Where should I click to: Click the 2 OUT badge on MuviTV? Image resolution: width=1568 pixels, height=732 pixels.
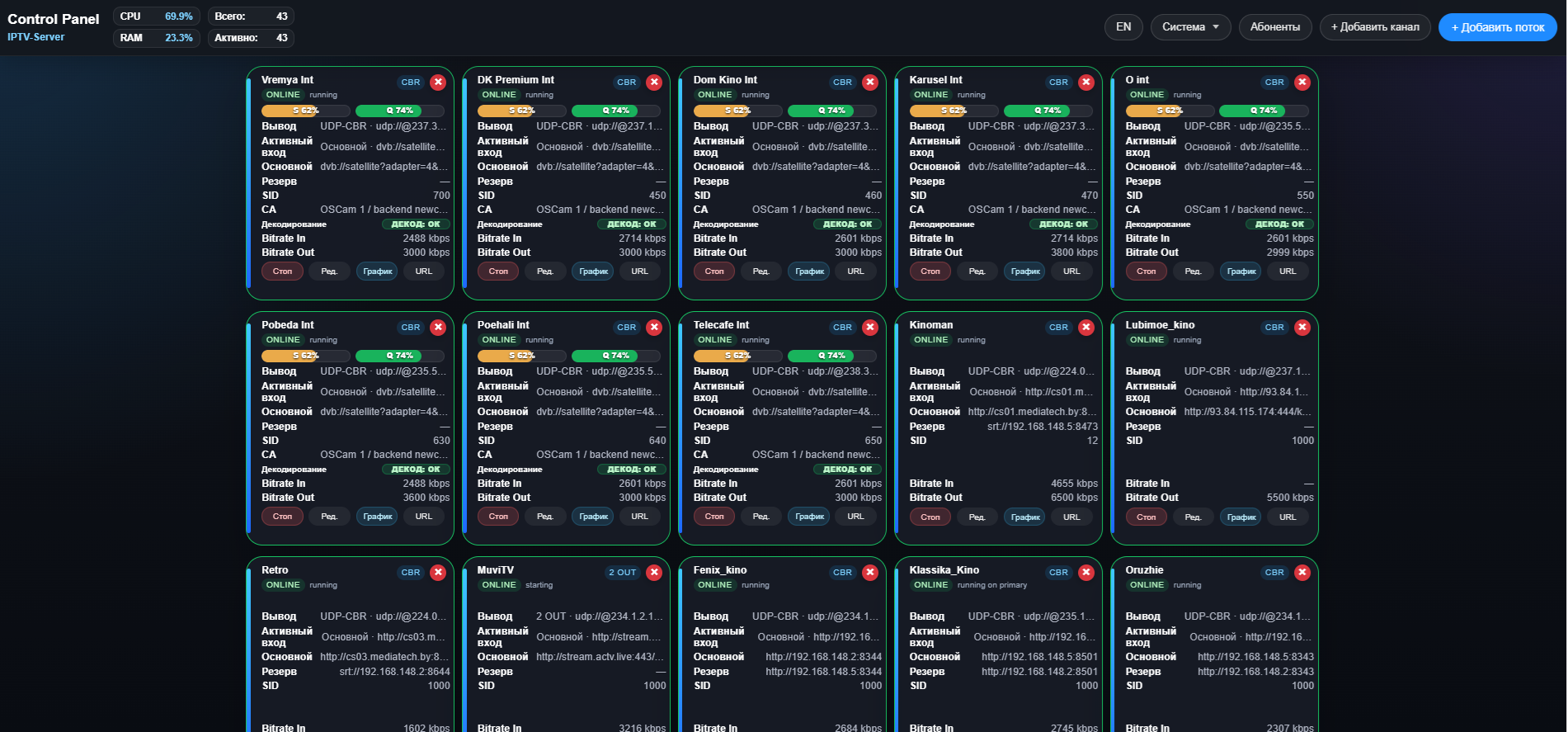pos(623,573)
